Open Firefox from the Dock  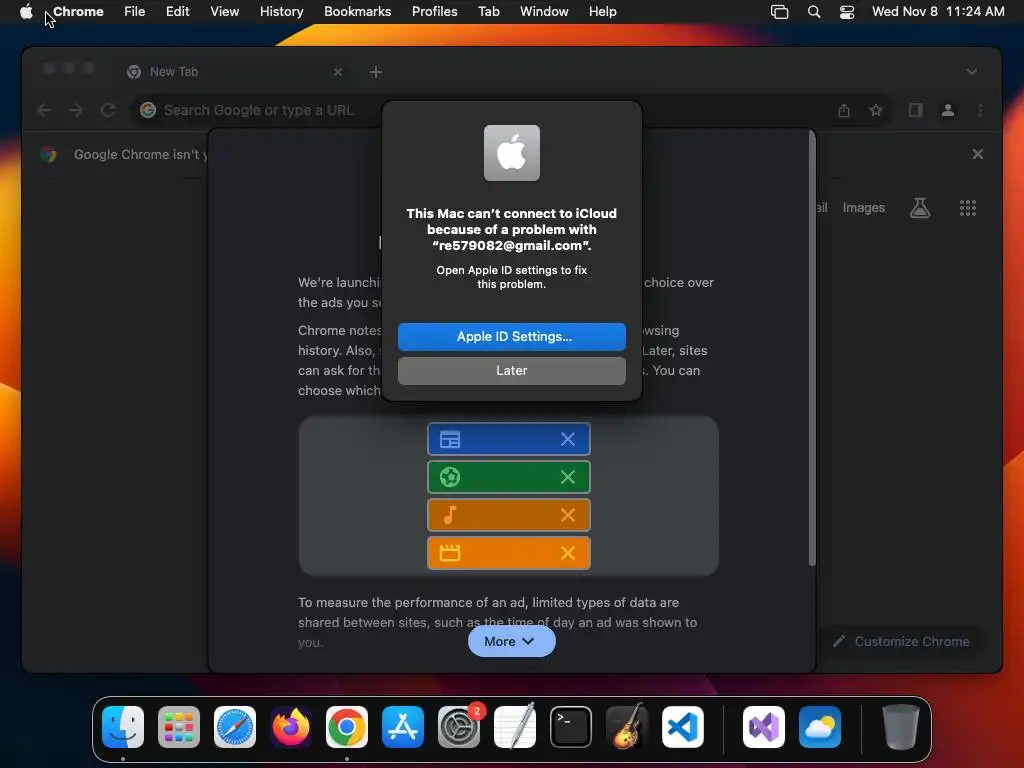291,727
